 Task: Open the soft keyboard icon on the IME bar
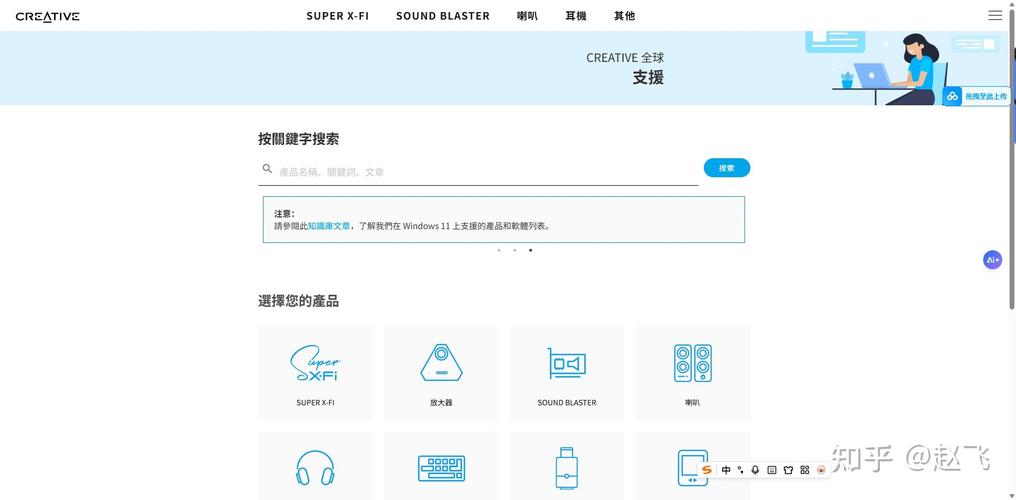(772, 470)
